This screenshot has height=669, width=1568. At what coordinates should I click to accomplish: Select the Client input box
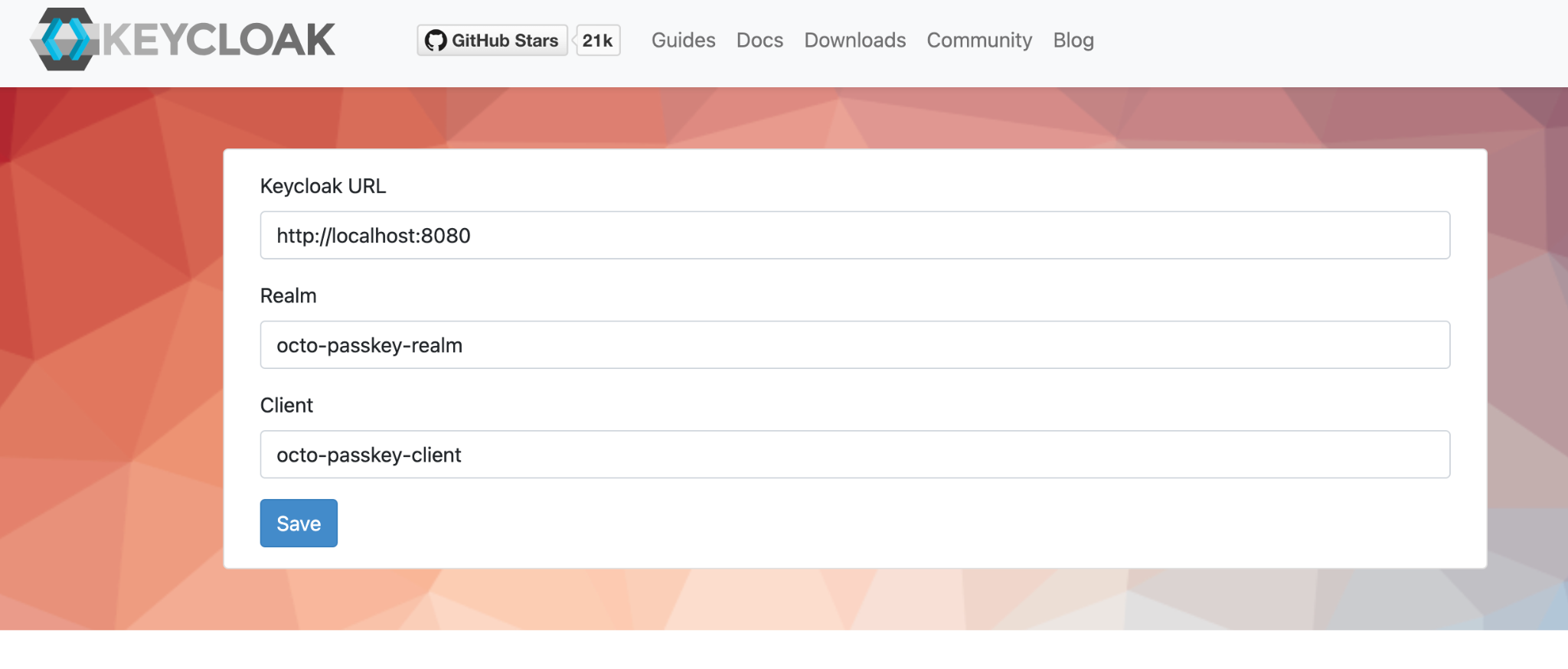854,455
